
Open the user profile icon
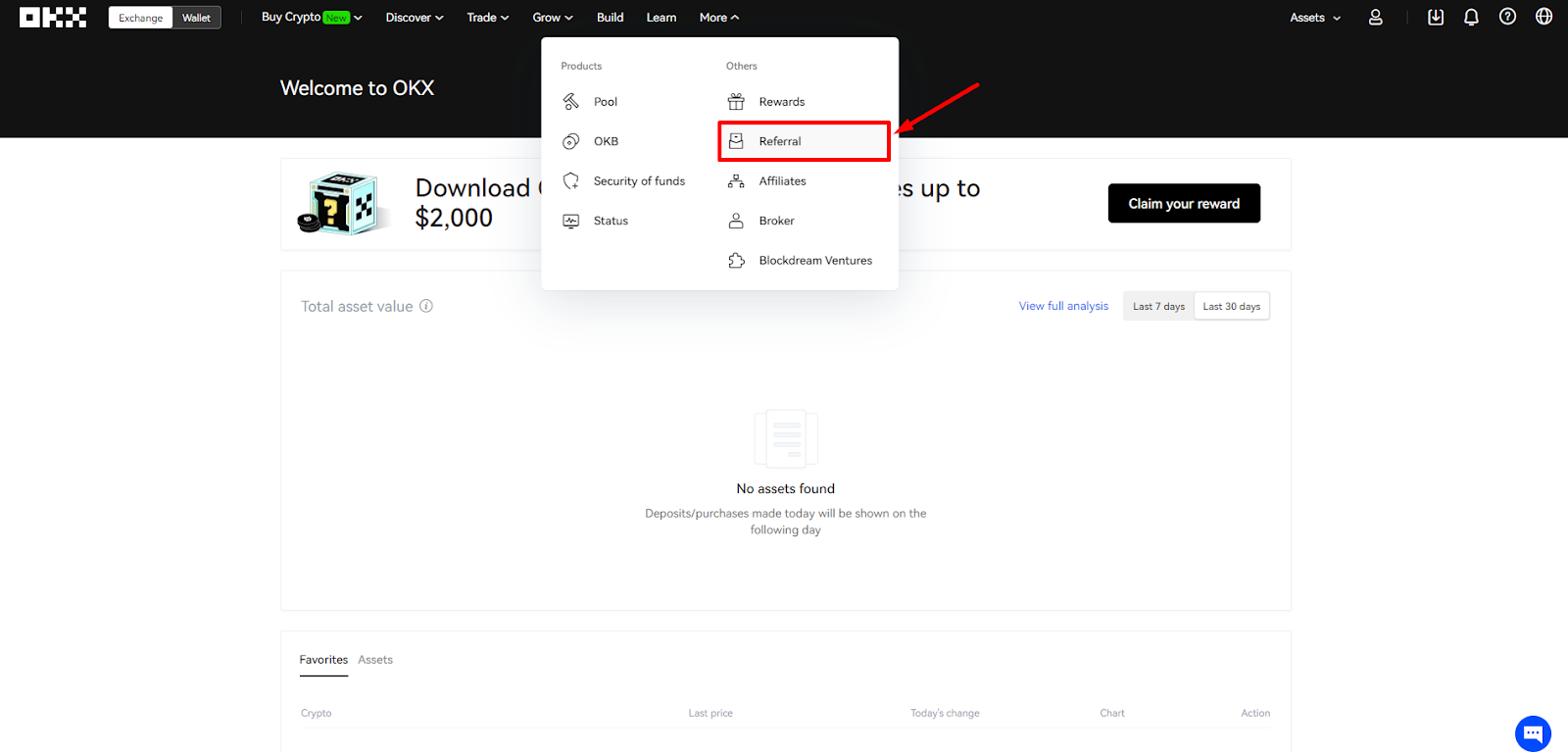[x=1376, y=18]
